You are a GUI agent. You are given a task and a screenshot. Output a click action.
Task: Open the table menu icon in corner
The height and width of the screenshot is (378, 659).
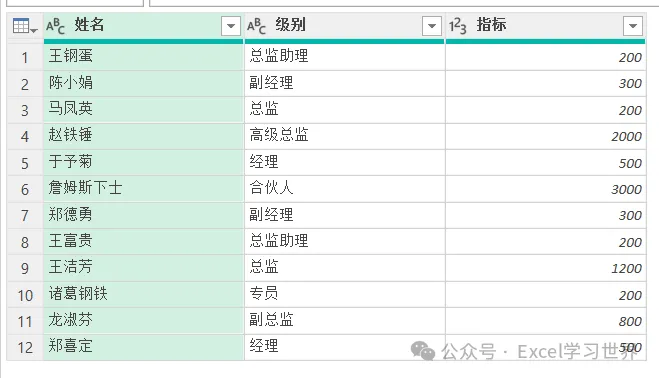click(x=25, y=26)
